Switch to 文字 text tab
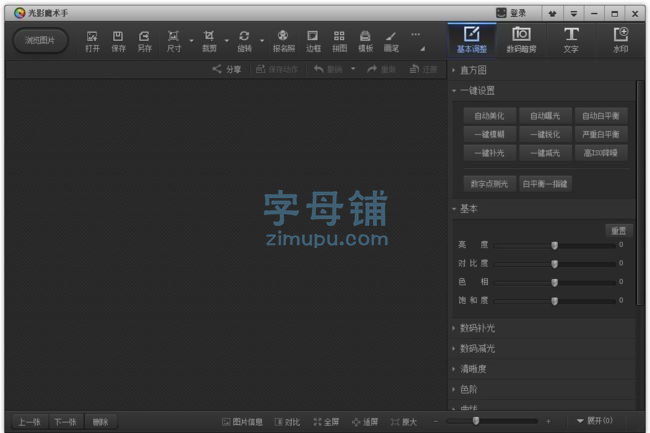650x433 pixels. 571,40
